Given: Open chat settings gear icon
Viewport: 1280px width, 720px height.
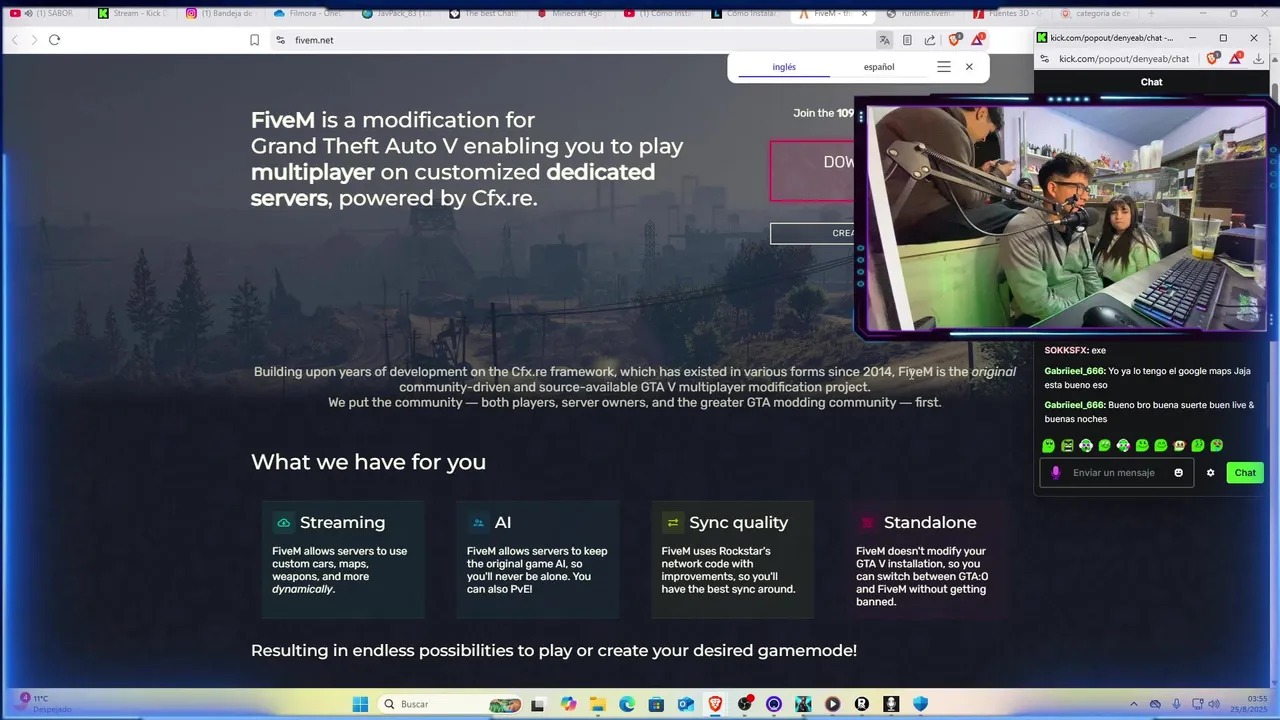Looking at the screenshot, I should 1210,473.
